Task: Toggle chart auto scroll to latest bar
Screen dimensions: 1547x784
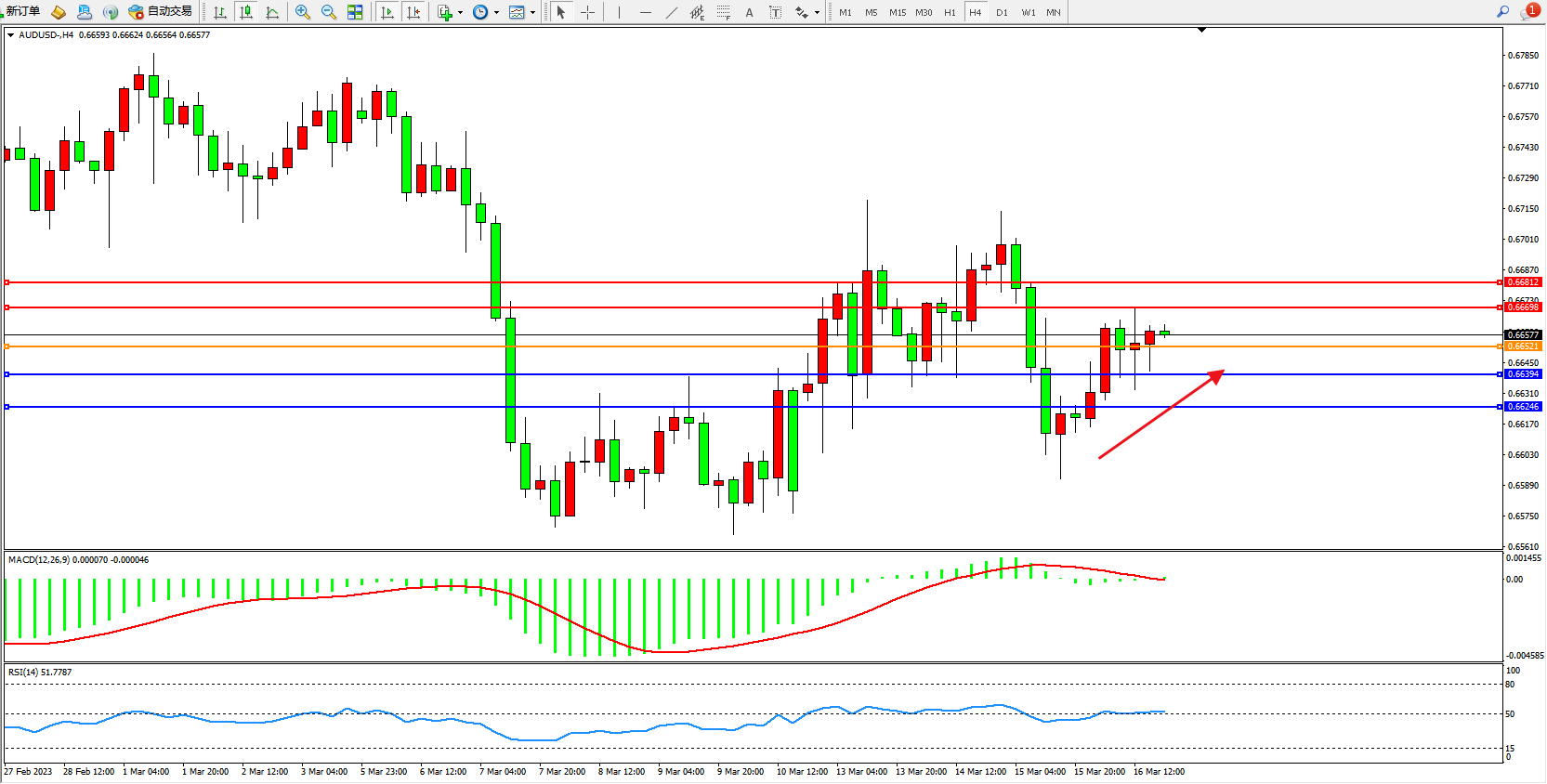Action: point(387,12)
